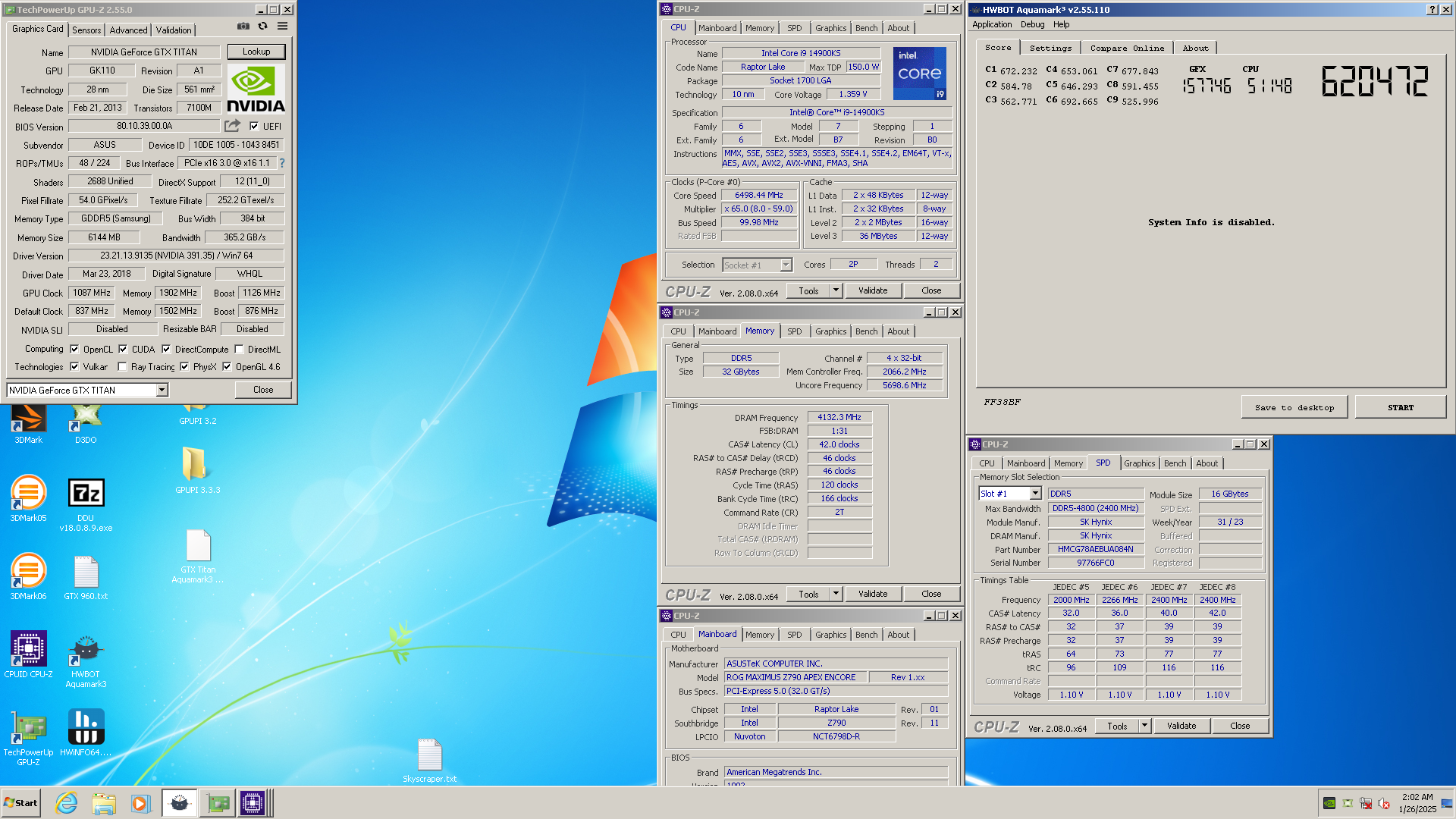Select the TechPowerUp GPU-Z desktop shortcut

coord(29,738)
